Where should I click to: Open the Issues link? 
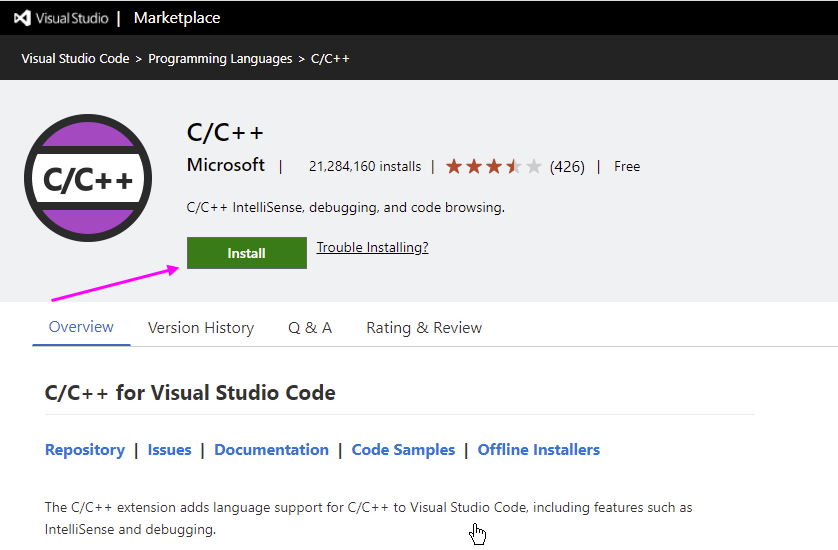169,450
